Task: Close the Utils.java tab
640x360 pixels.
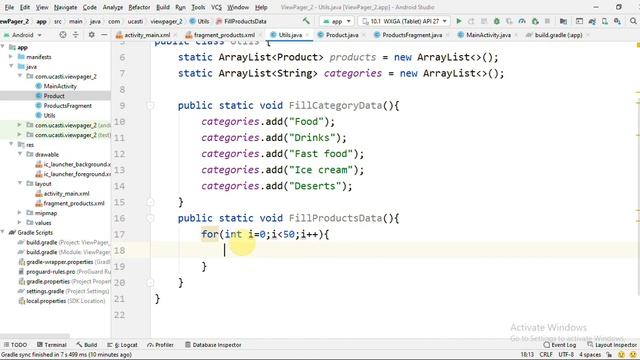Action: pos(307,35)
